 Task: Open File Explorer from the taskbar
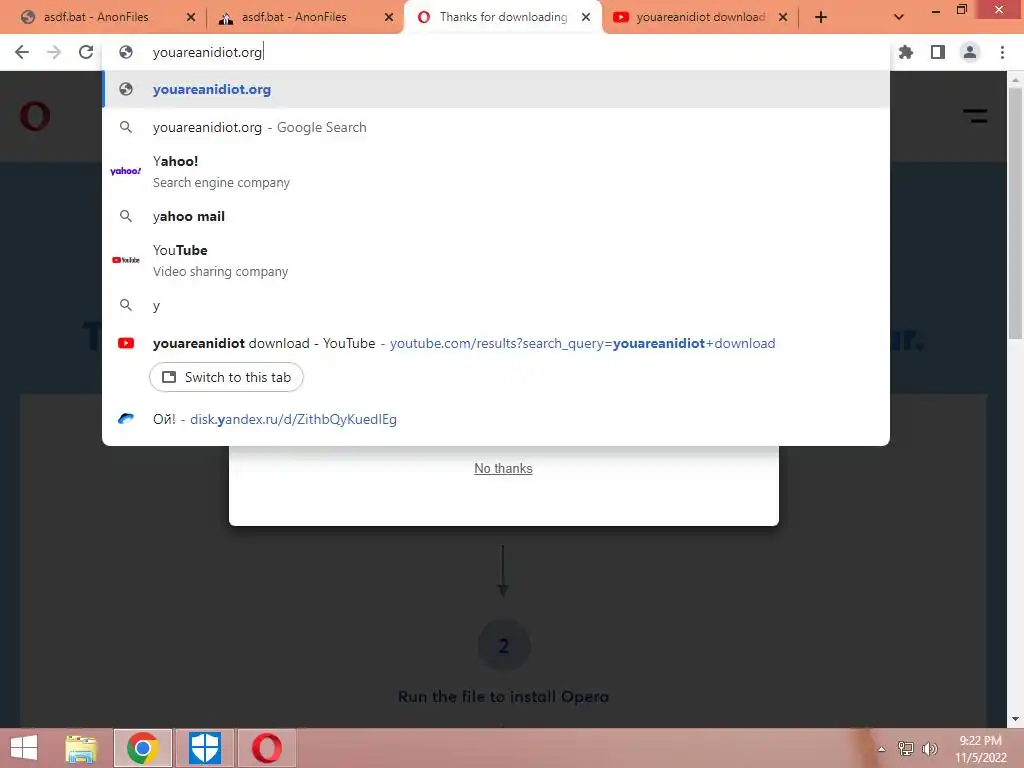pos(81,748)
